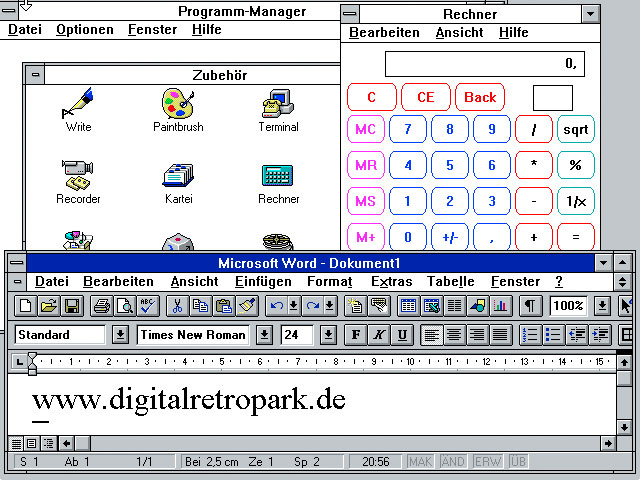Create a new document in Word toolbar
Viewport: 640px width, 480px height.
point(26,306)
